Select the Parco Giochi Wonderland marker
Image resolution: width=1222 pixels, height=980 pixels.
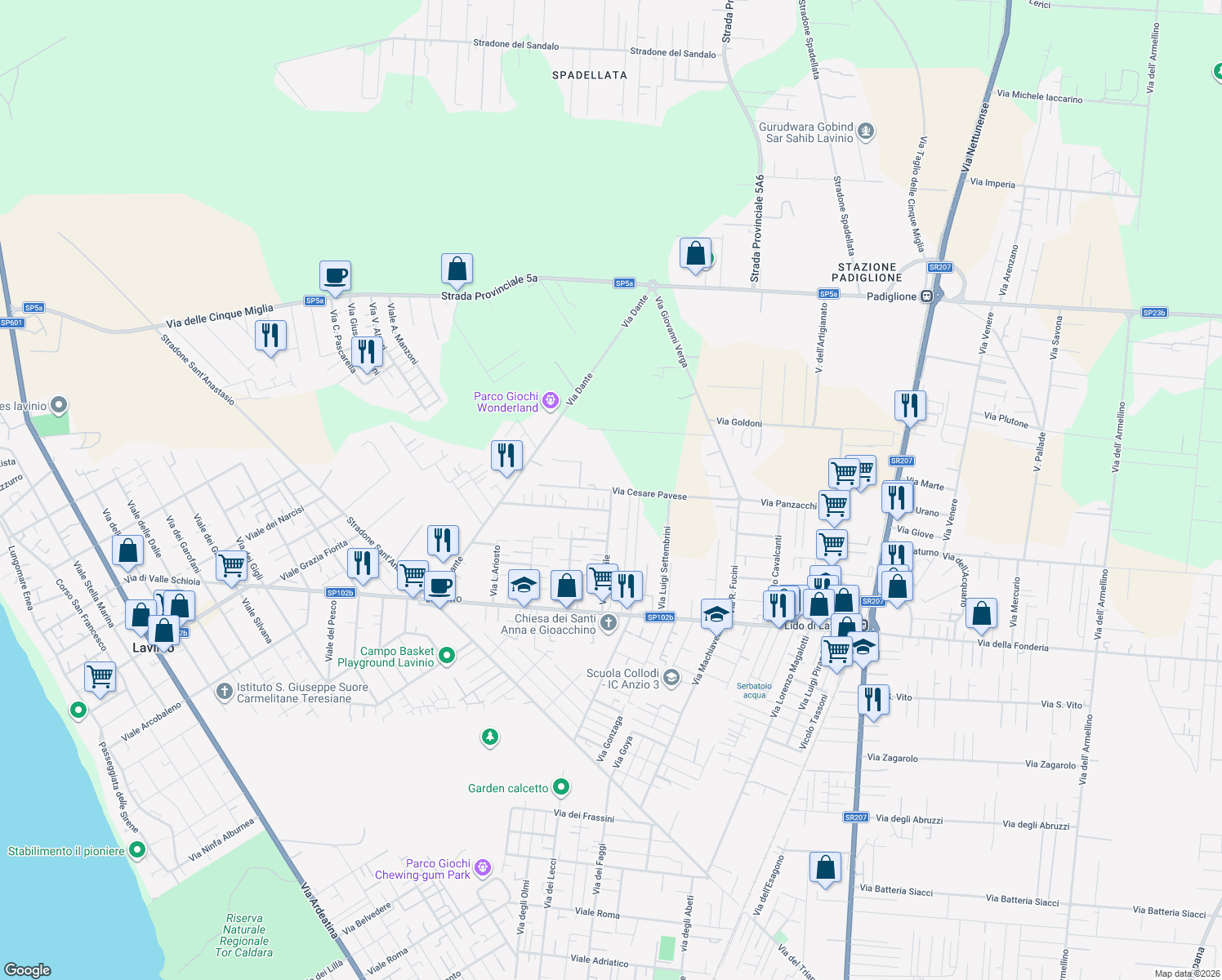(550, 400)
